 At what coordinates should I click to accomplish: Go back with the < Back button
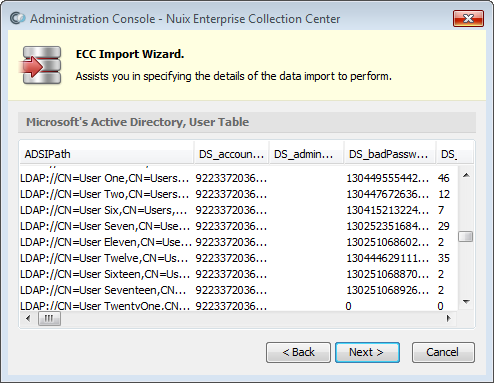coord(298,352)
